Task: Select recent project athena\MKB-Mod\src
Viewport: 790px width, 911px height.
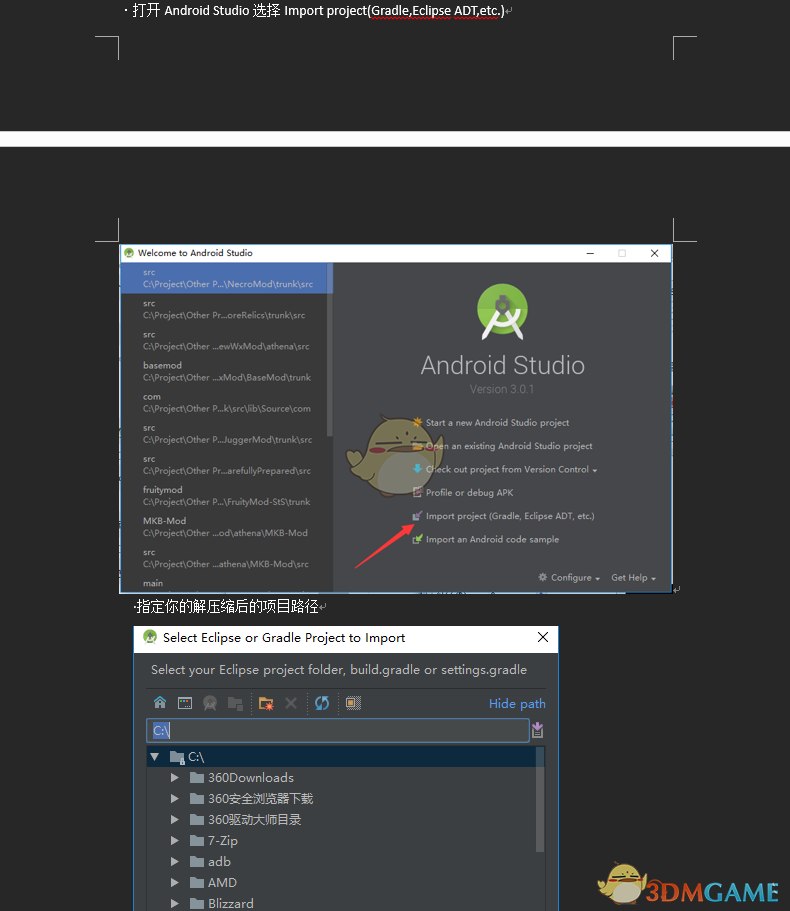Action: coord(224,558)
